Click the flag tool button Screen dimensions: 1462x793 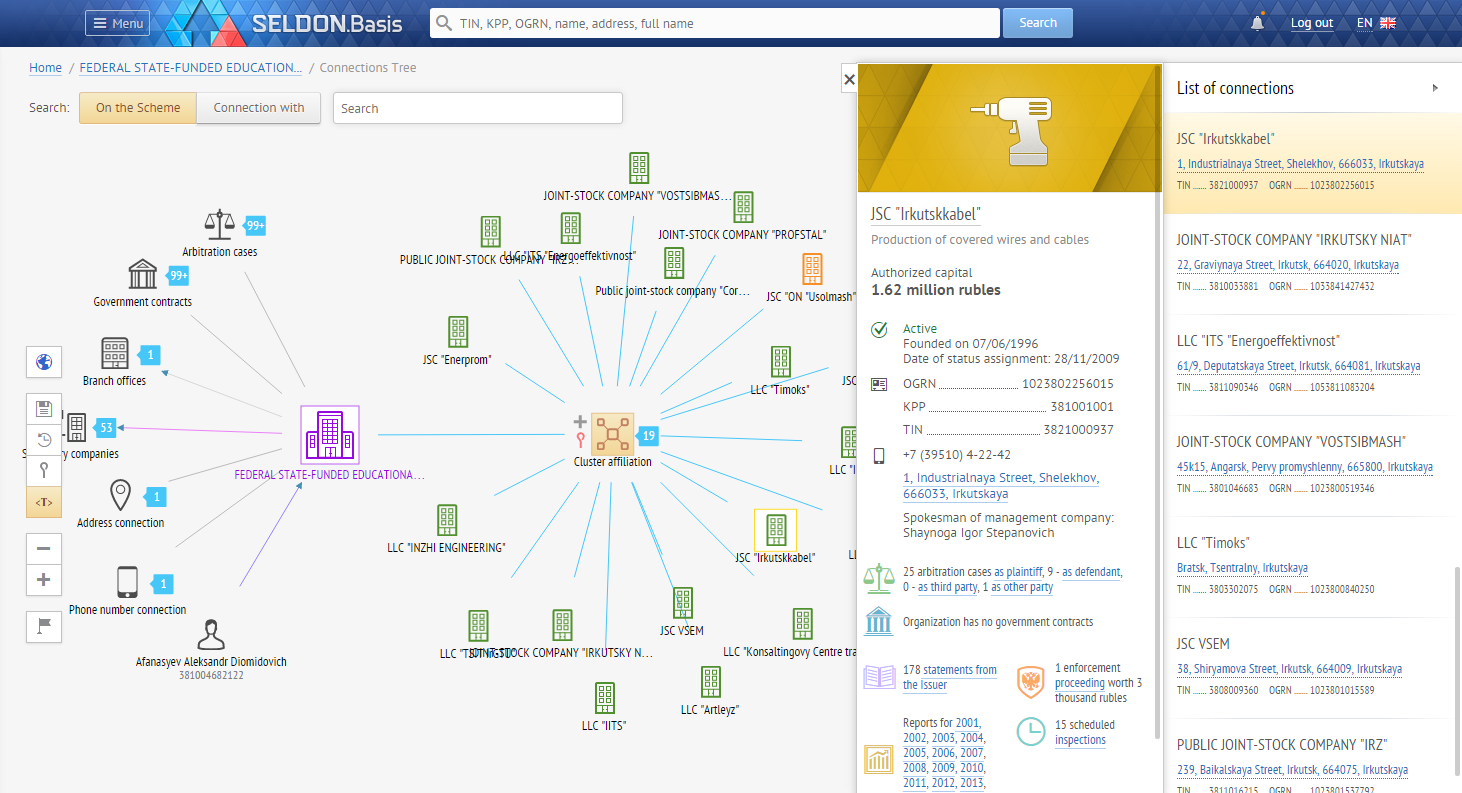click(43, 626)
